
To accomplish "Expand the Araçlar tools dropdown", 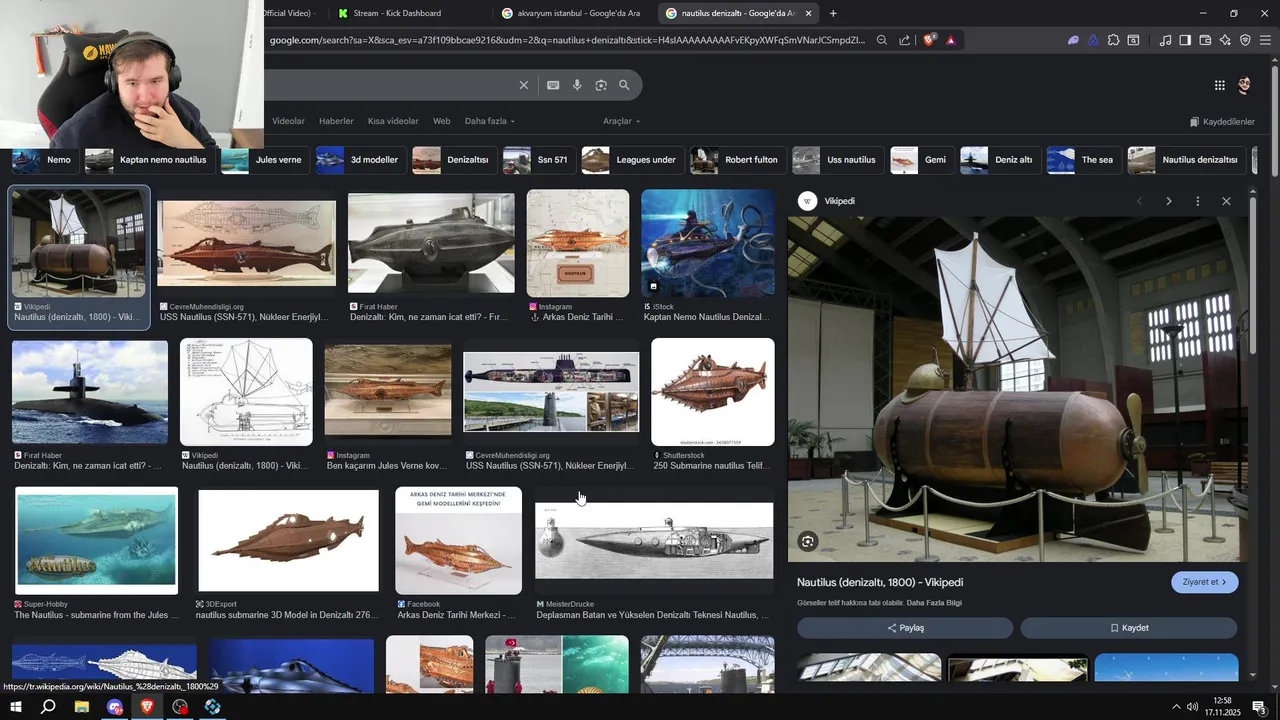I will click(x=621, y=121).
